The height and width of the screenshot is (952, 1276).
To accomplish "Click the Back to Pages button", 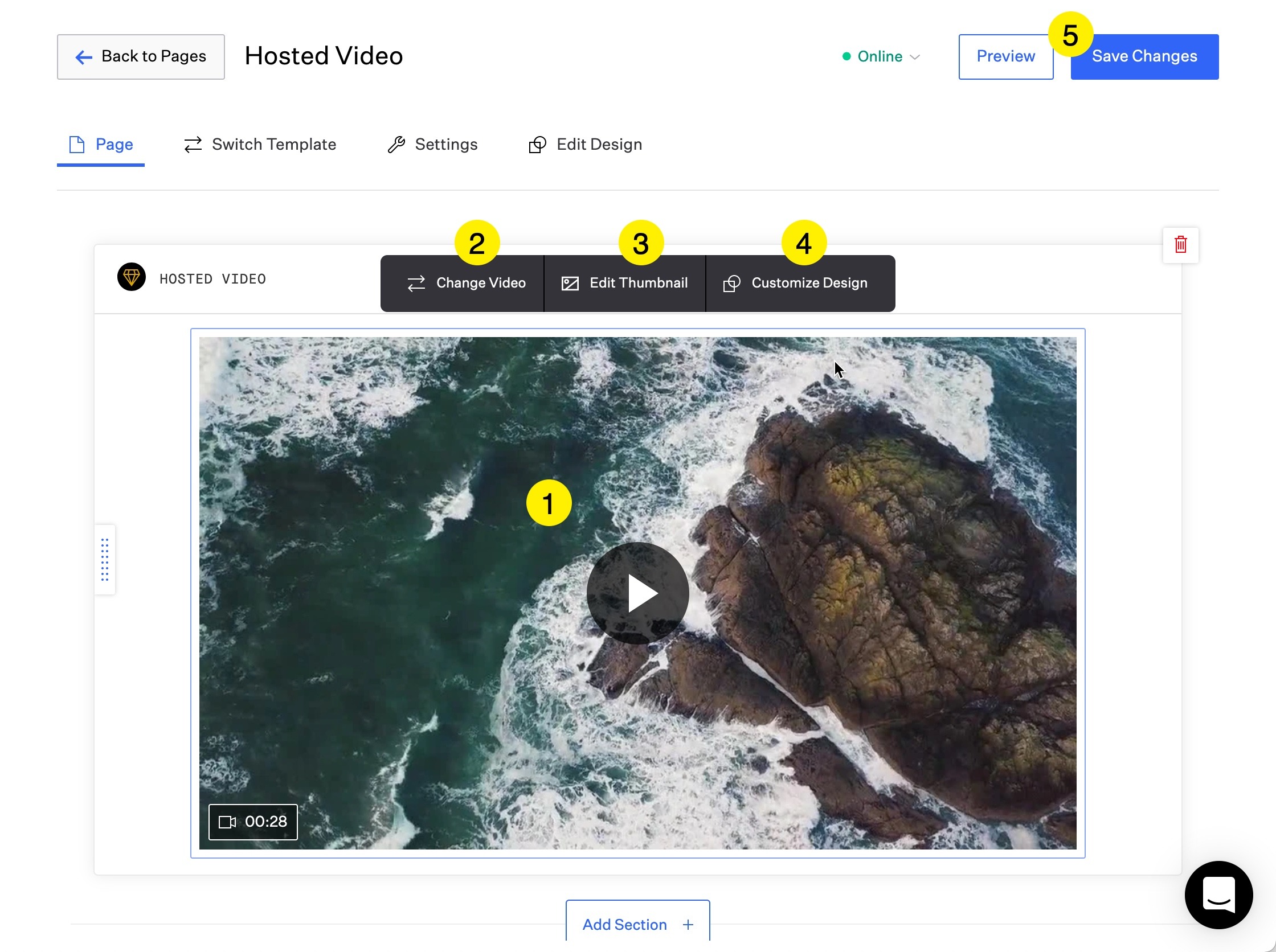I will click(141, 56).
